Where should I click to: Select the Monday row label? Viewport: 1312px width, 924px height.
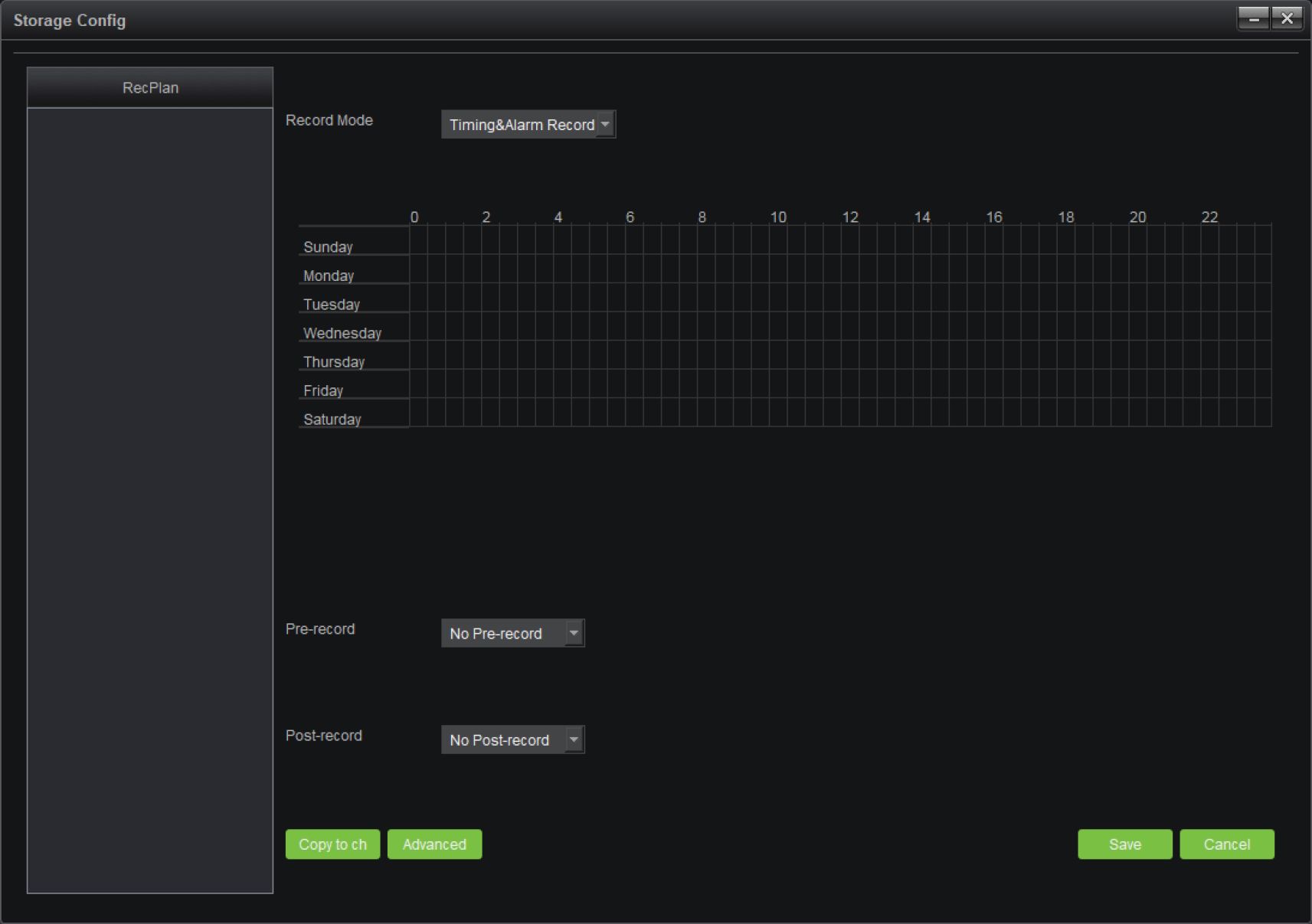329,276
